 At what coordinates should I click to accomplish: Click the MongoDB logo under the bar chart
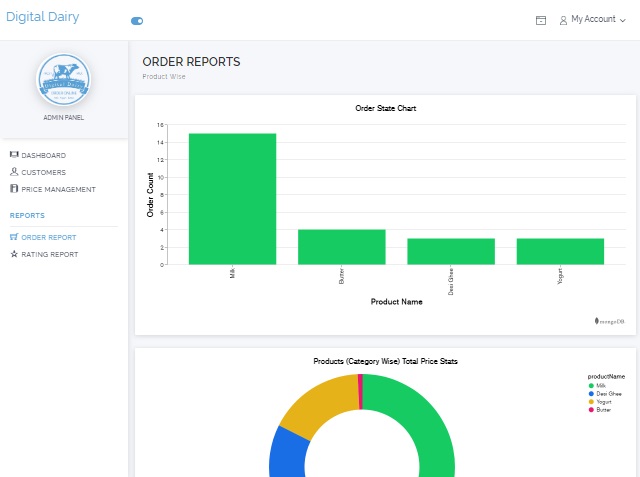[x=609, y=322]
